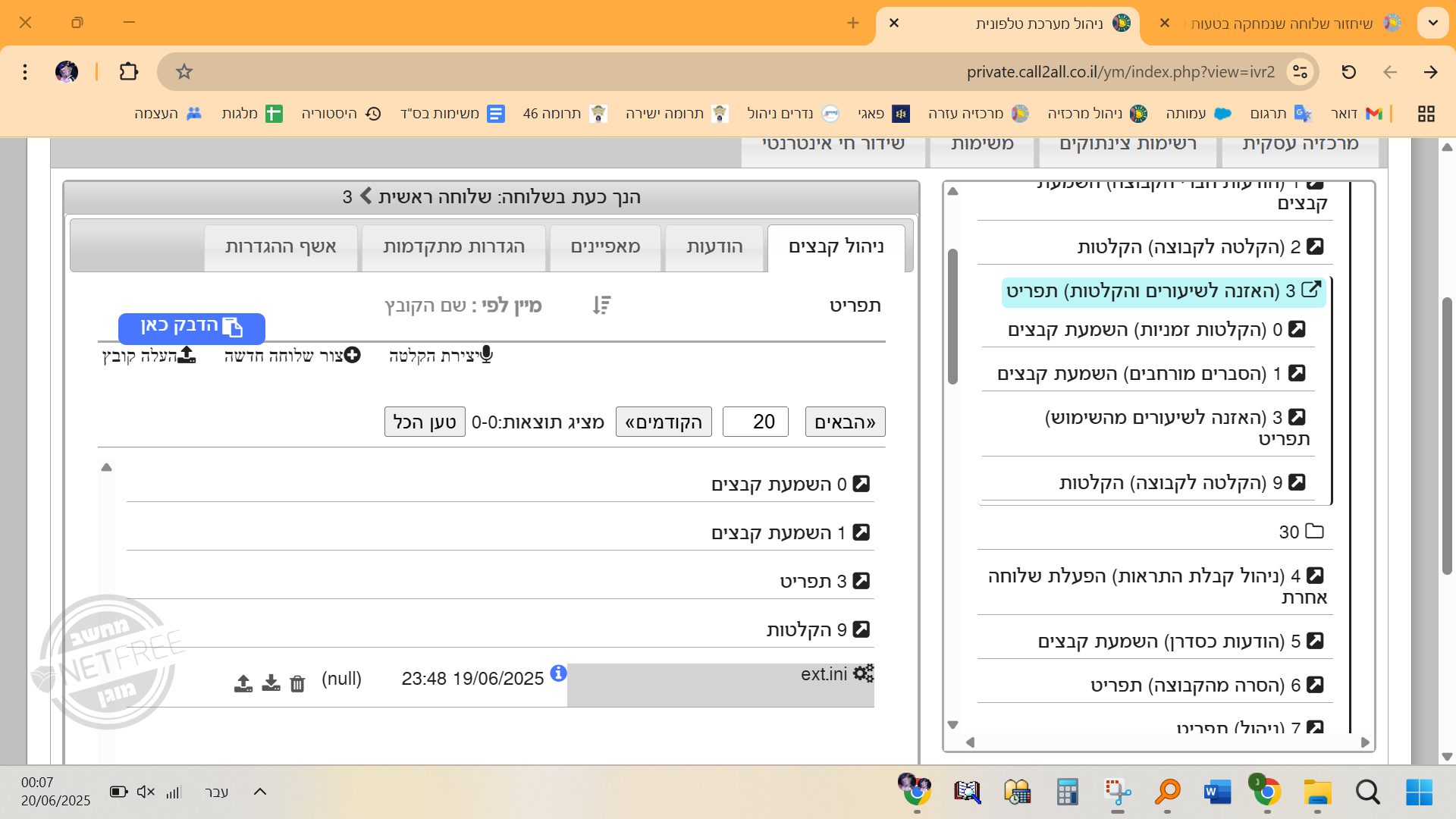This screenshot has width=1456, height=819.
Task: Open the Windows Start menu
Action: click(x=1419, y=792)
